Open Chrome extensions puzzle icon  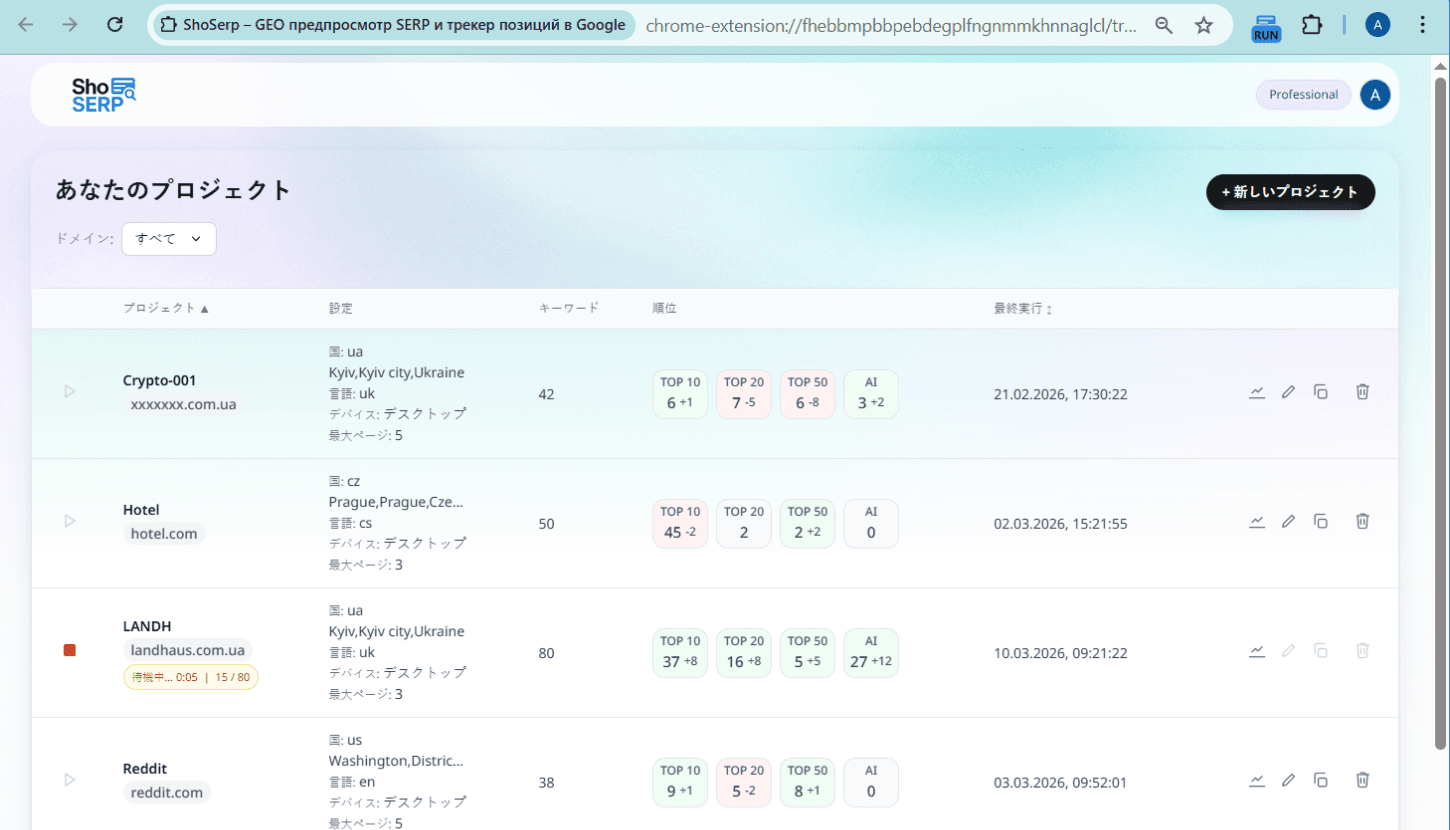[1312, 26]
